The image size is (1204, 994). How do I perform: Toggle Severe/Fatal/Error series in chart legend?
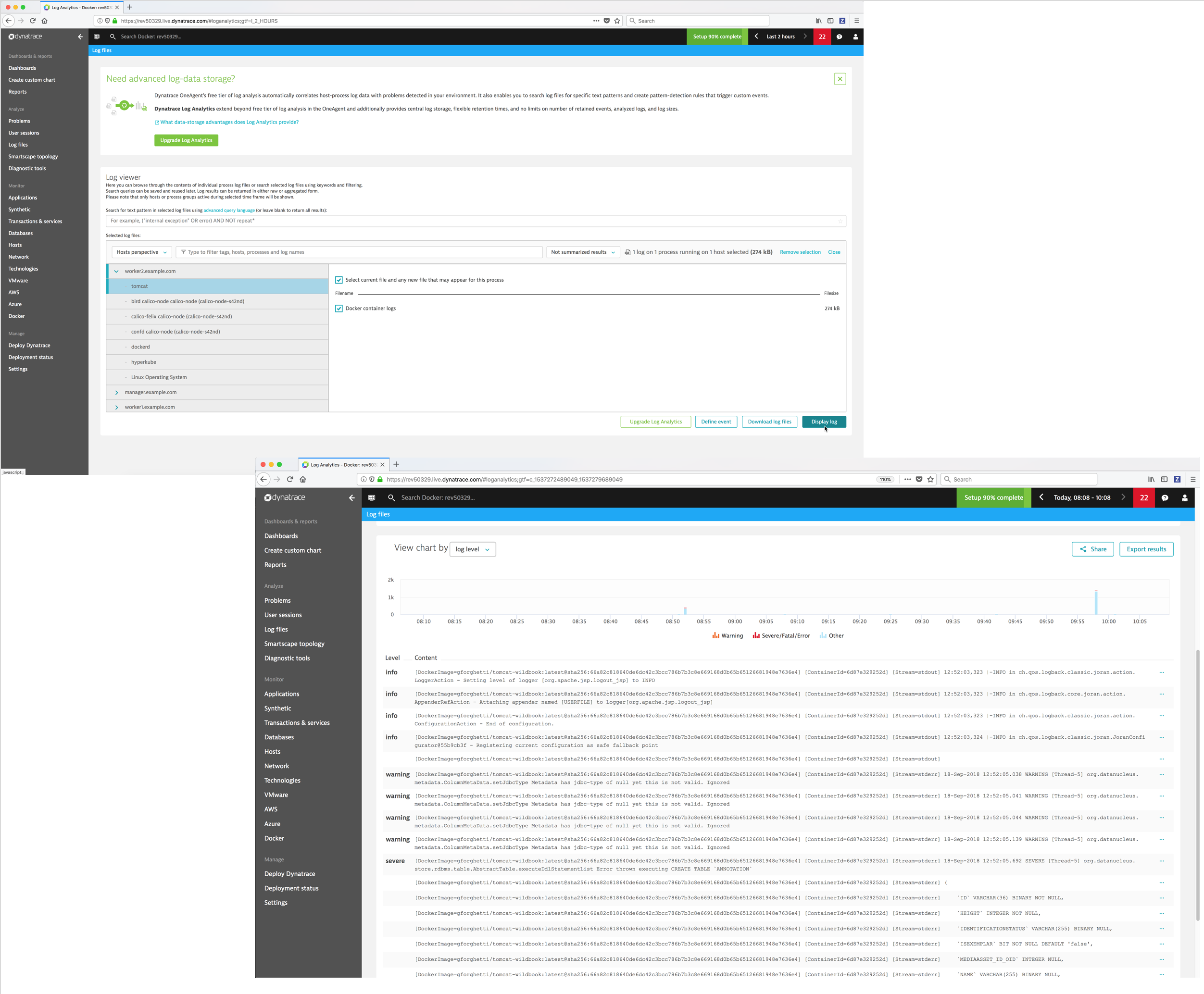click(781, 635)
